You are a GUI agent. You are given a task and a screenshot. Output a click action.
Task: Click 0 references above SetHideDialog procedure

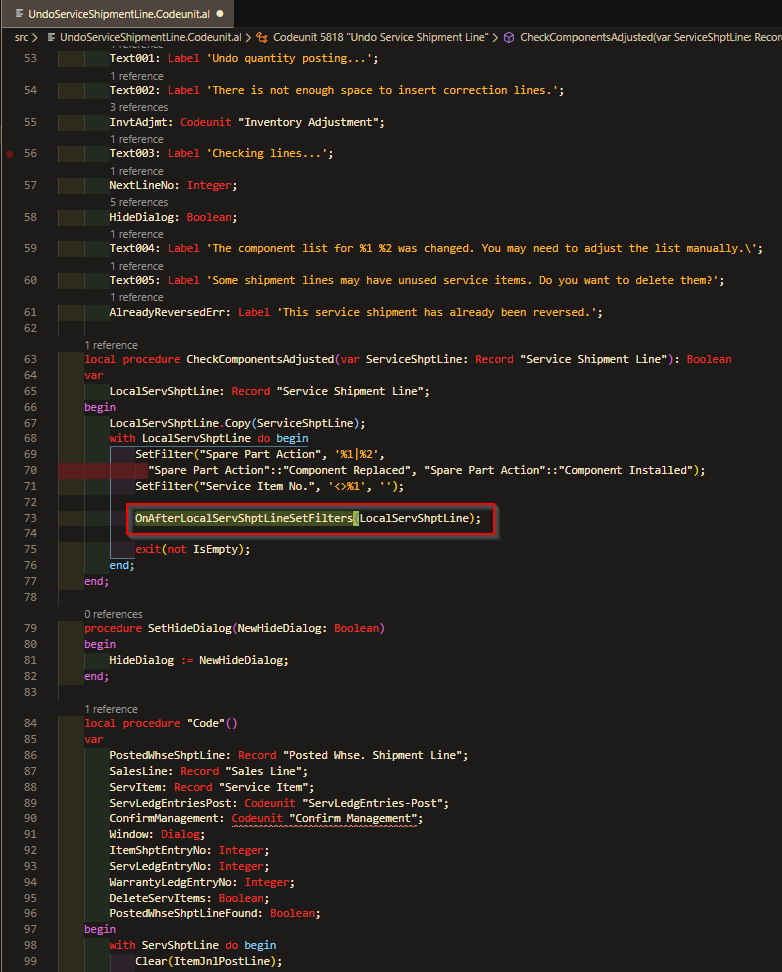click(x=113, y=613)
